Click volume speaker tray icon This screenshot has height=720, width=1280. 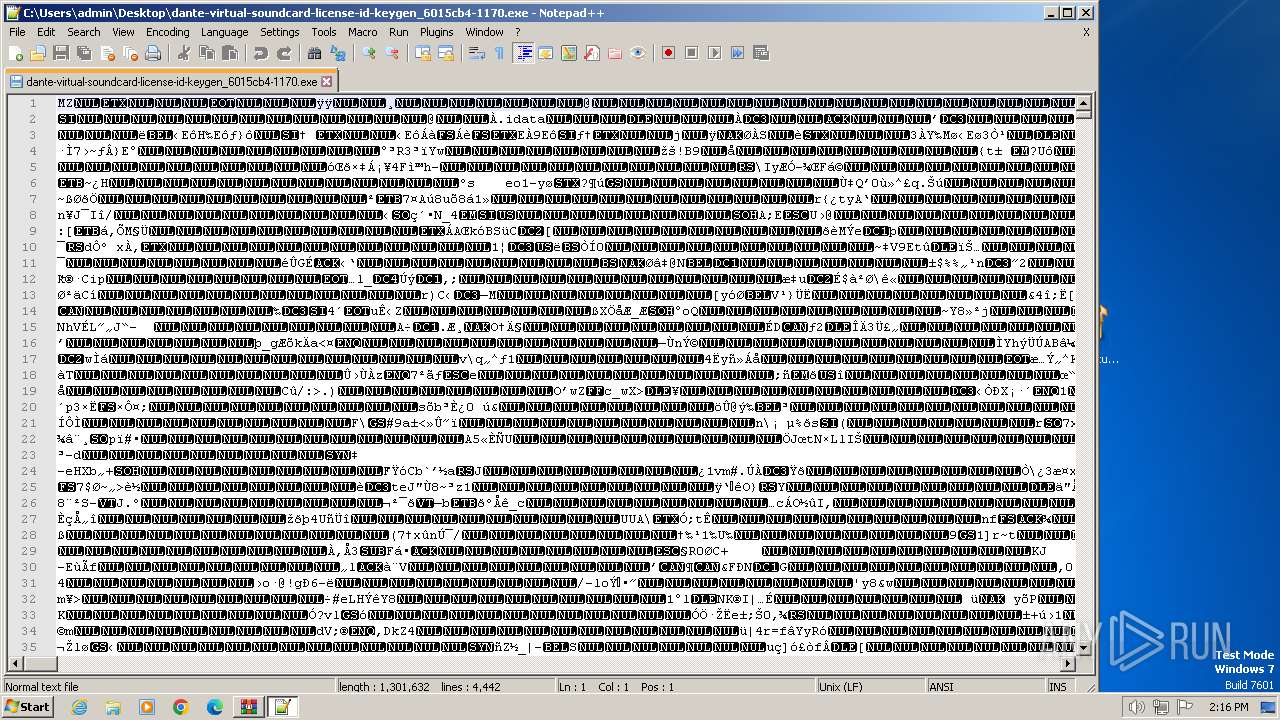[x=1136, y=707]
